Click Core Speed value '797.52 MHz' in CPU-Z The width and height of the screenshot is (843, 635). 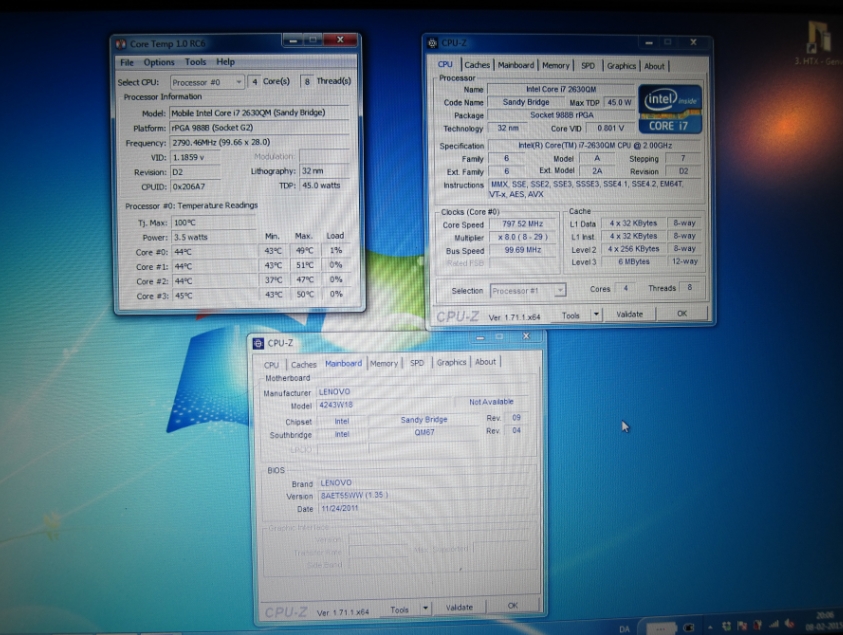[x=522, y=224]
